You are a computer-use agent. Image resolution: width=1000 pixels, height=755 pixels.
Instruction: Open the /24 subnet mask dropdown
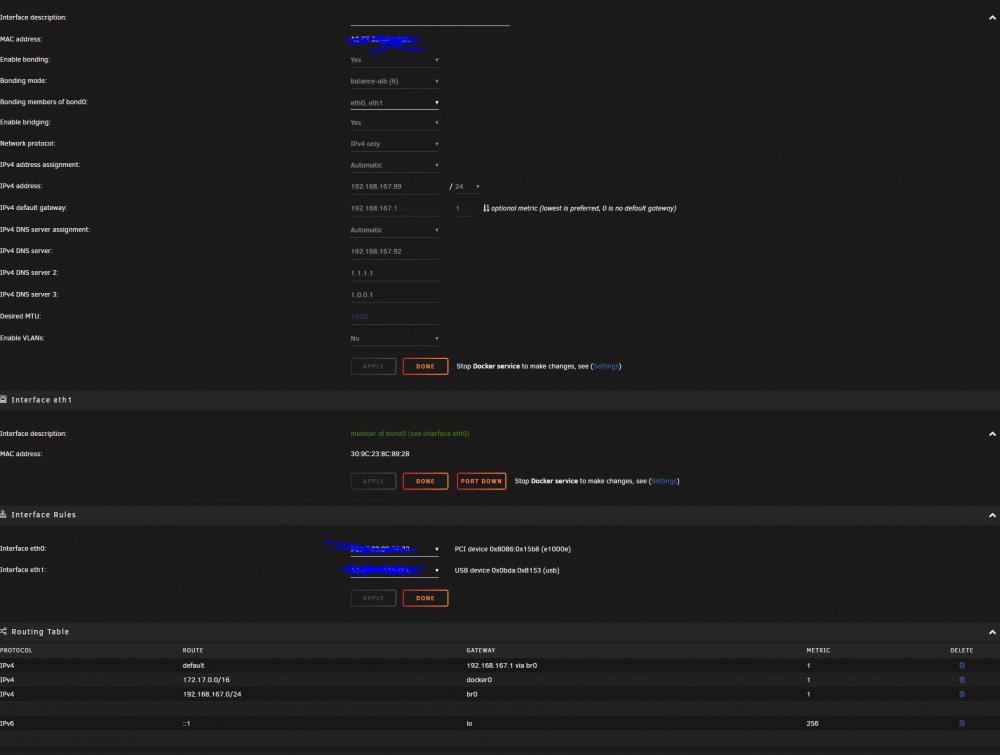pyautogui.click(x=467, y=187)
